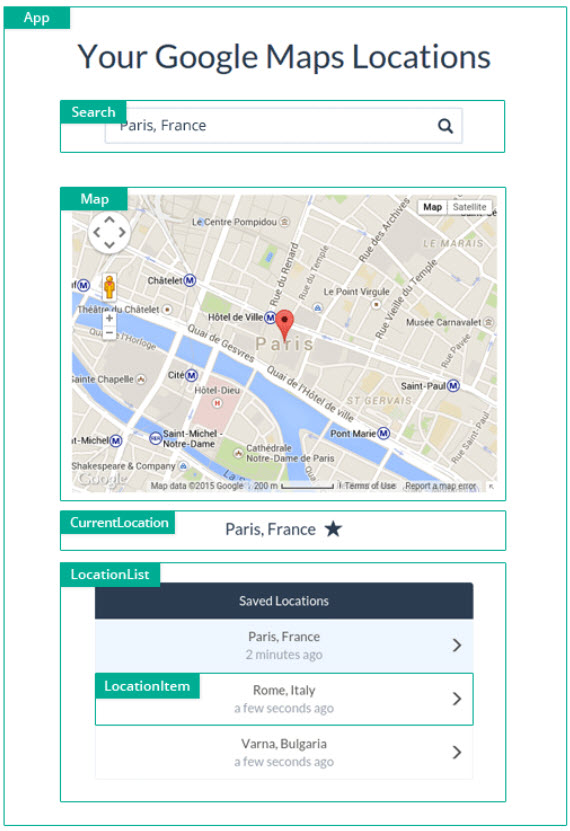Pan the map left with the left arrow

point(96,232)
